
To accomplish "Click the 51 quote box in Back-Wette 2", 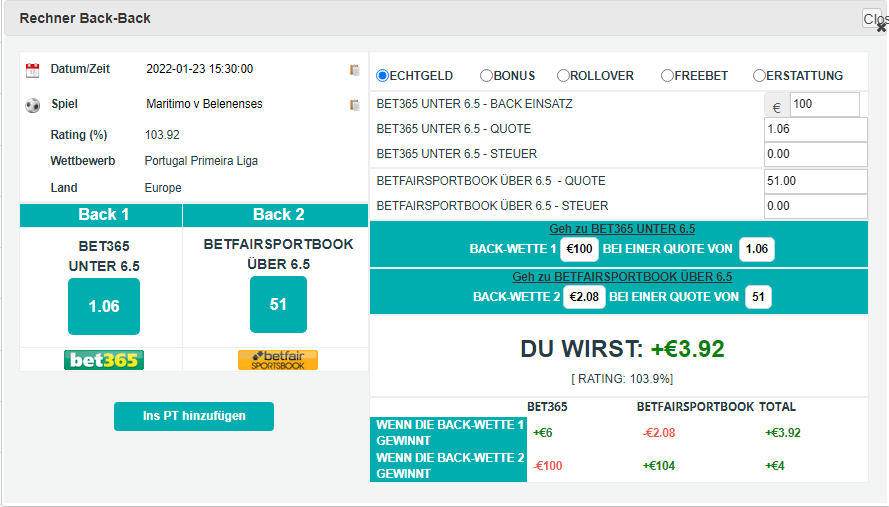I will tap(759, 297).
